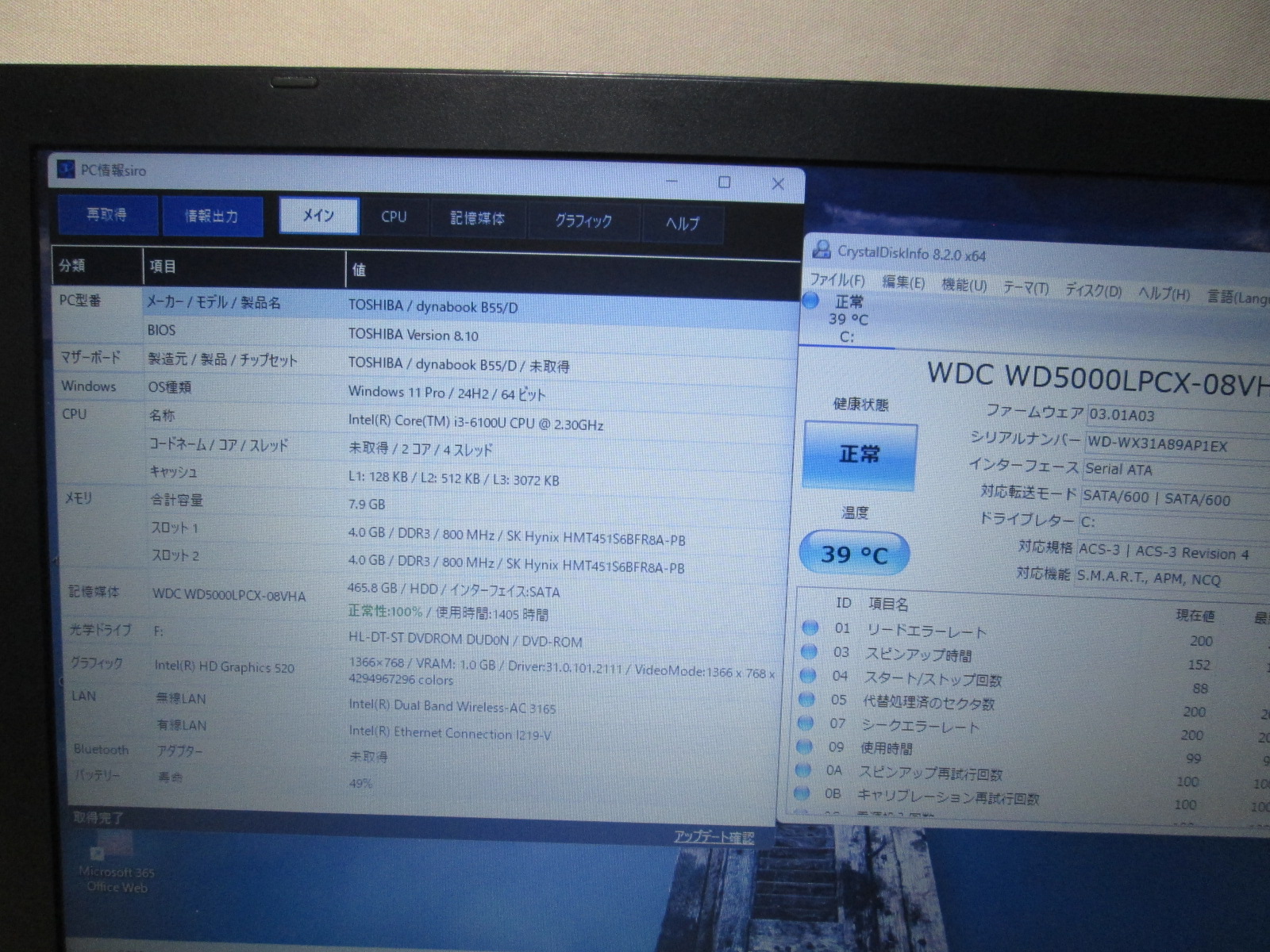Select the C: disk tab showing 39 °C
Viewport: 1270px width, 952px height.
tap(847, 320)
